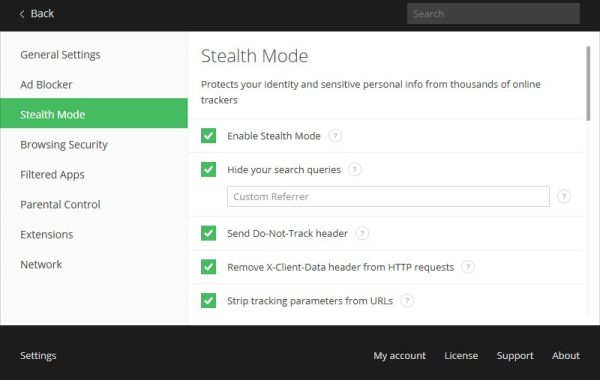Click into the Custom Referrer field
Screen dimensions: 600x380
[388, 196]
